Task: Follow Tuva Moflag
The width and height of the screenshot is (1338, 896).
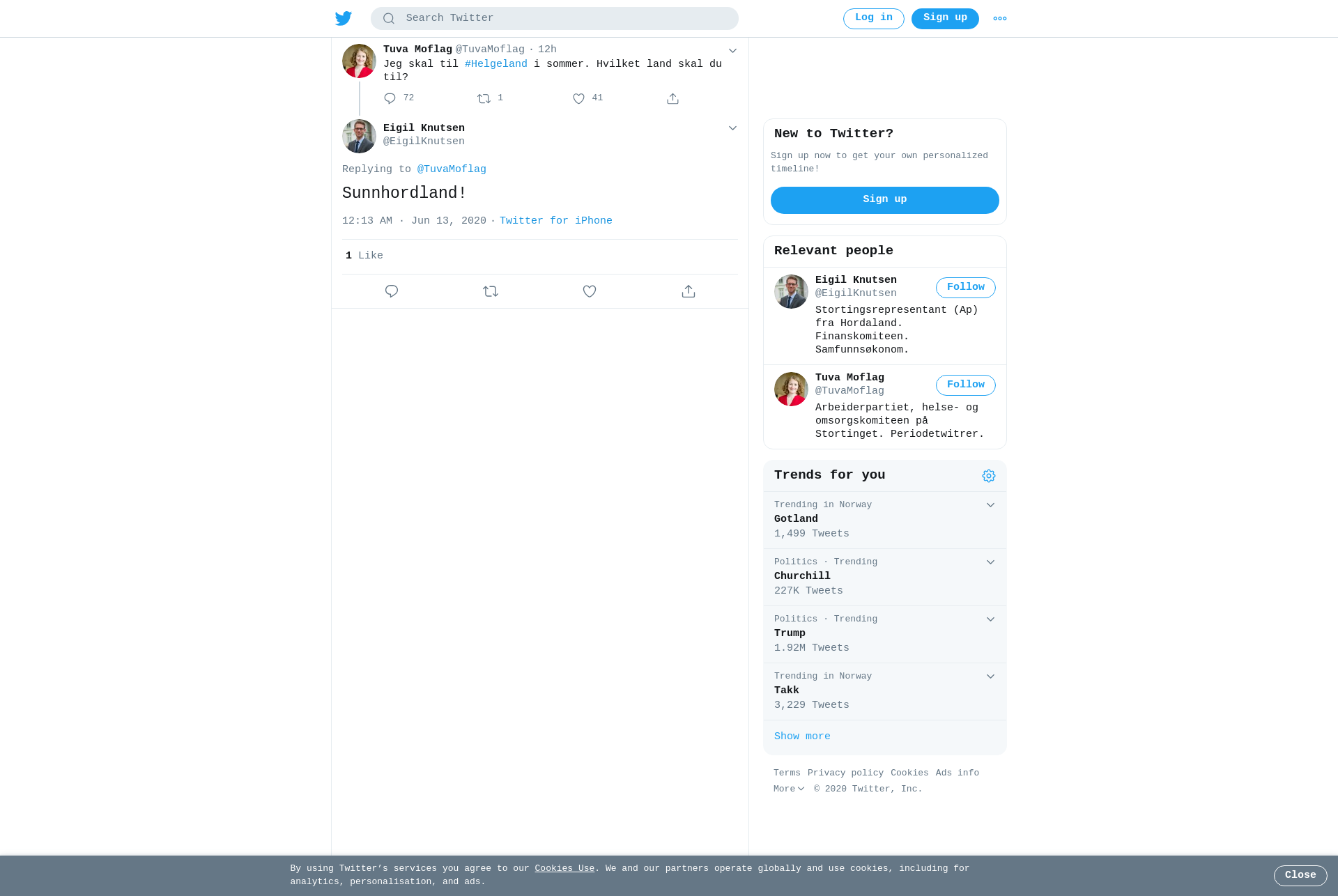Action: coord(966,385)
